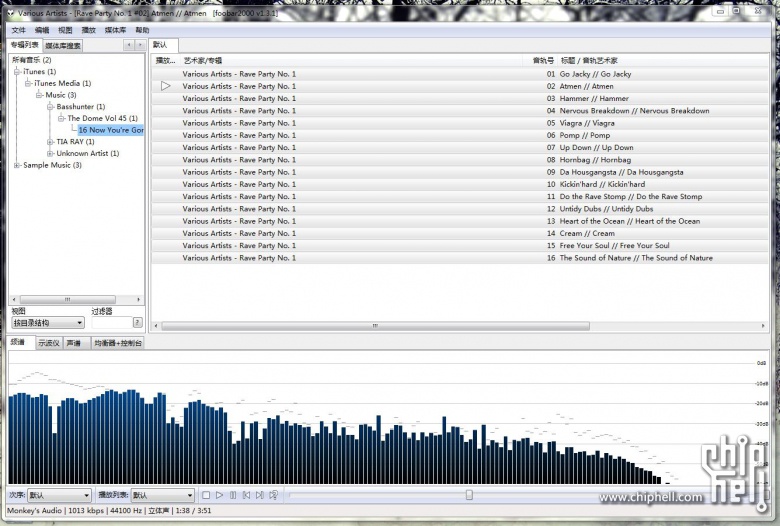Click the status bar time 1:38 / 3:51
The height and width of the screenshot is (526, 780).
(x=193, y=511)
